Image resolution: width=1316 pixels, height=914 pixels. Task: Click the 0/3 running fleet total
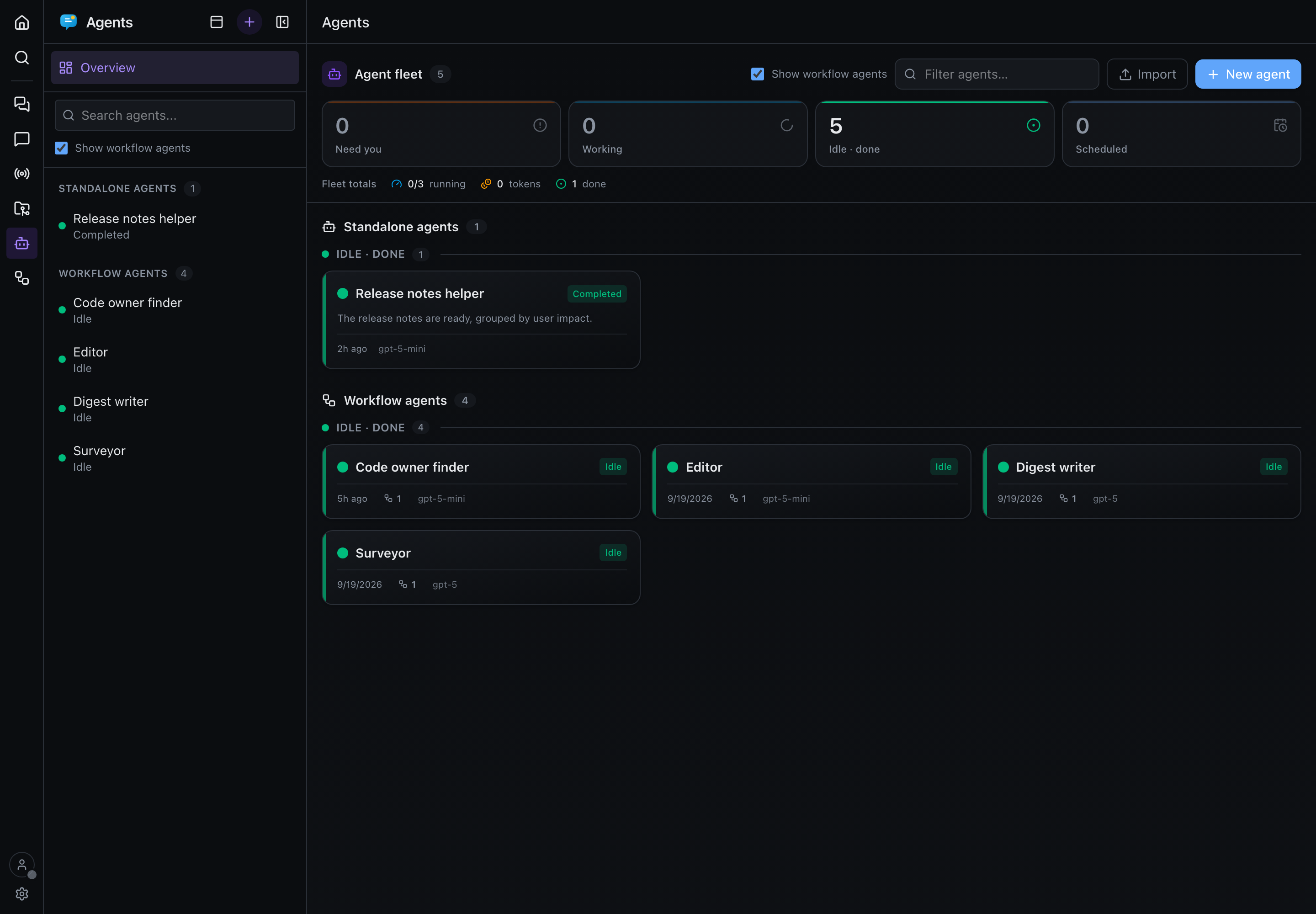click(428, 184)
